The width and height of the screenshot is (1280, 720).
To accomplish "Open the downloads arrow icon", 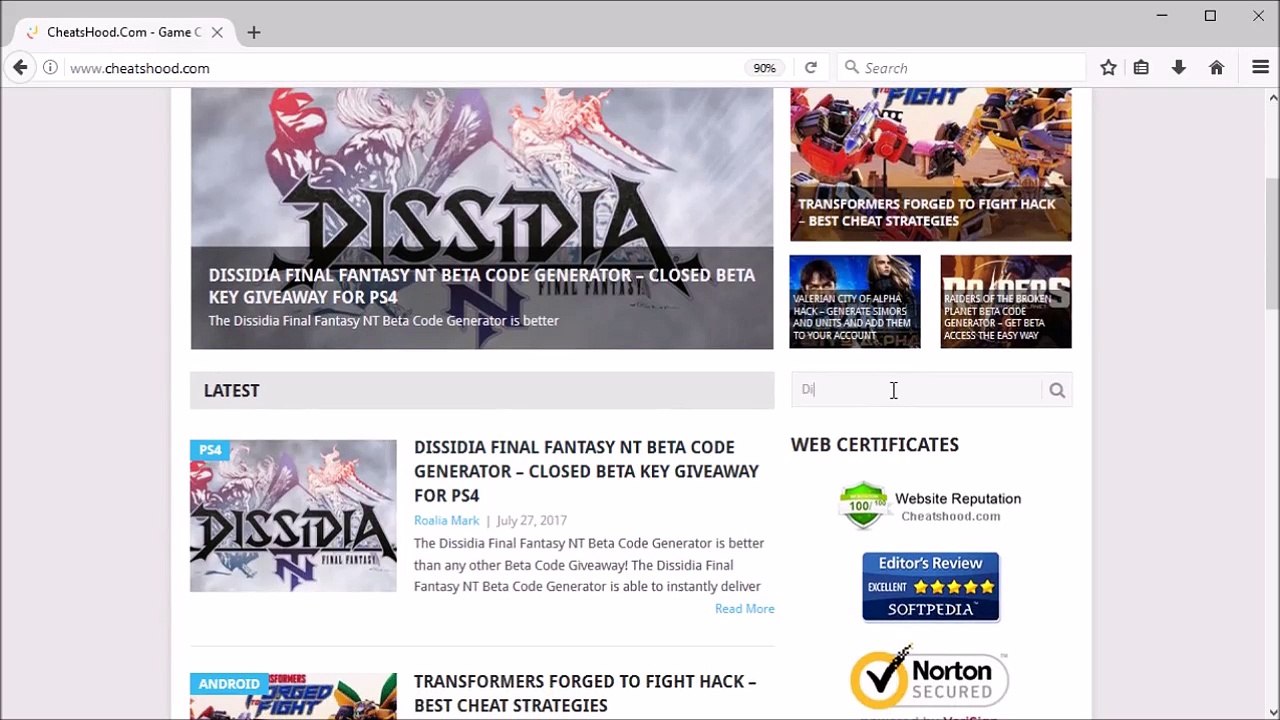I will coord(1179,68).
